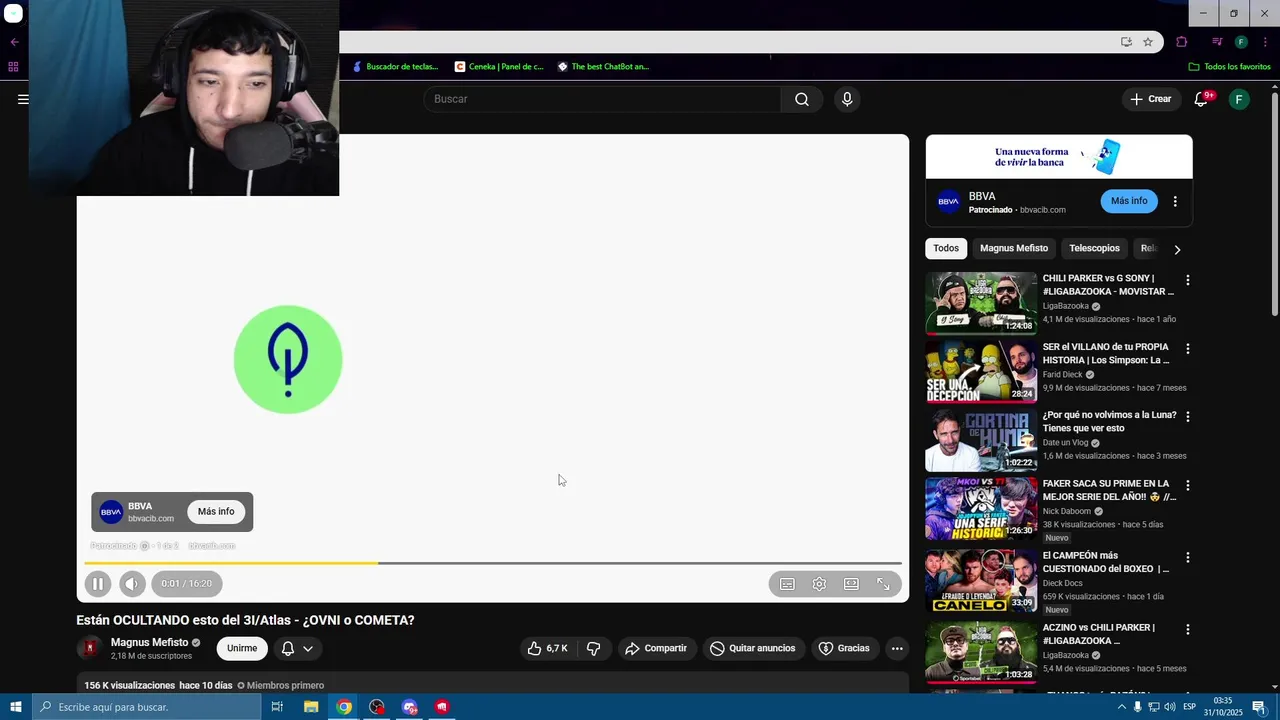Open Task View on taskbar

point(277,707)
